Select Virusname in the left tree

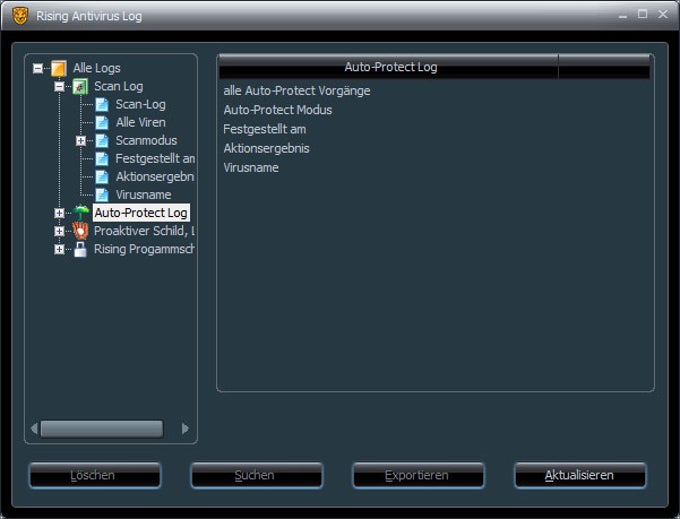tap(143, 195)
